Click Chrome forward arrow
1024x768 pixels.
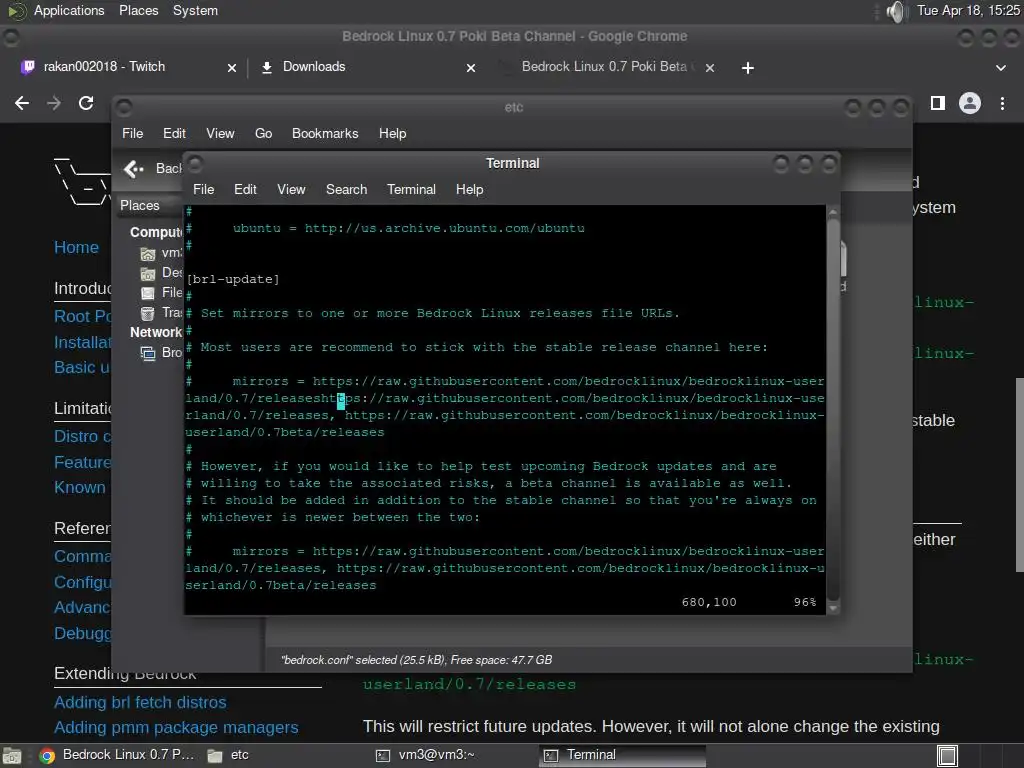(54, 103)
